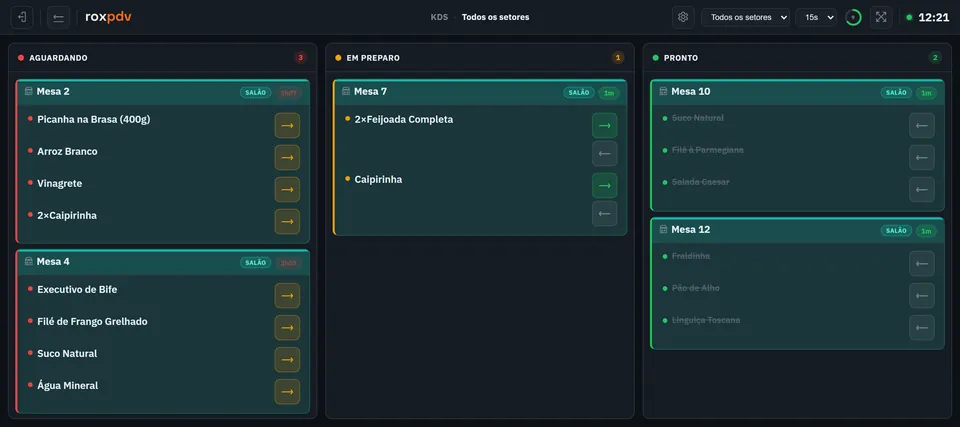Revert Pão de Alho with back arrow
This screenshot has width=960, height=427.
click(x=921, y=295)
